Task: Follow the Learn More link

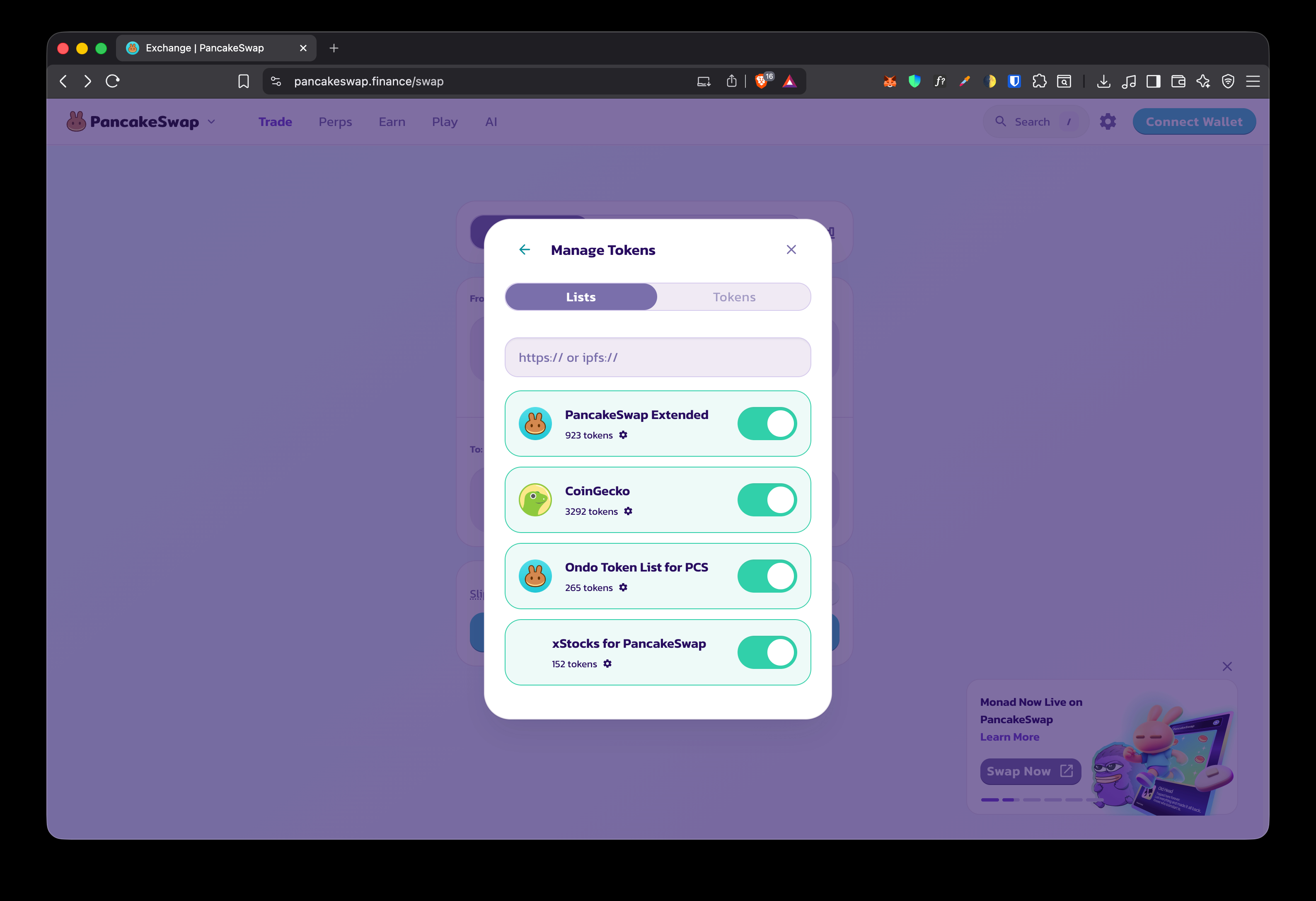Action: 1010,737
